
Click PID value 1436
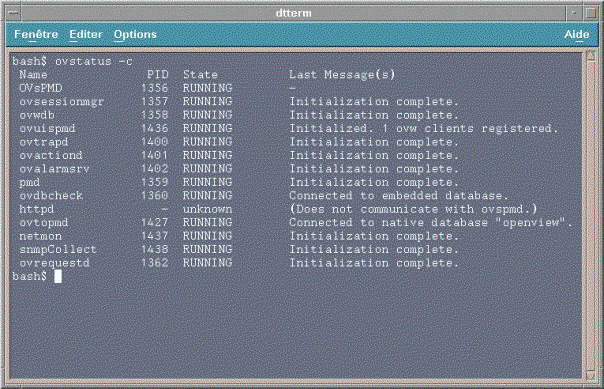tap(154, 128)
